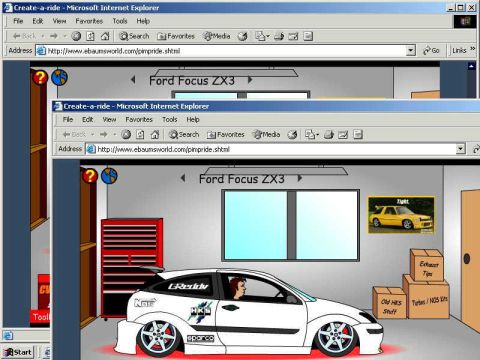Open Media in the front window toolbar
The width and height of the screenshot is (480, 360).
266,134
